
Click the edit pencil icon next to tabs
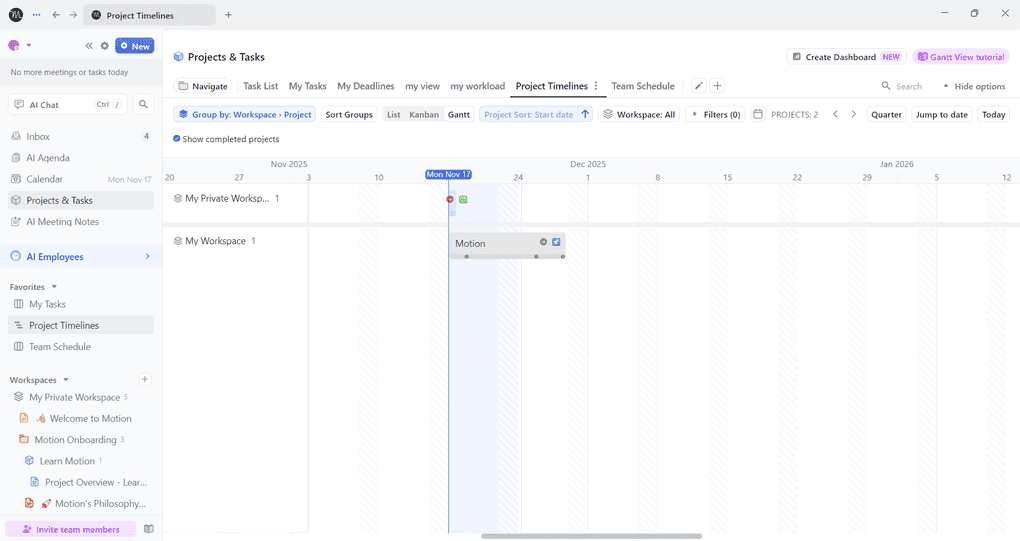click(x=699, y=86)
